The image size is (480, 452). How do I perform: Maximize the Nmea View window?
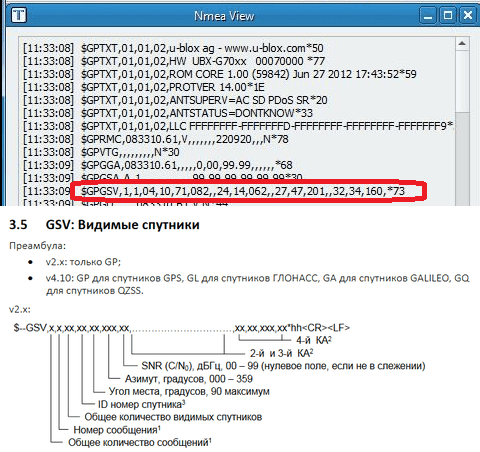coord(448,15)
